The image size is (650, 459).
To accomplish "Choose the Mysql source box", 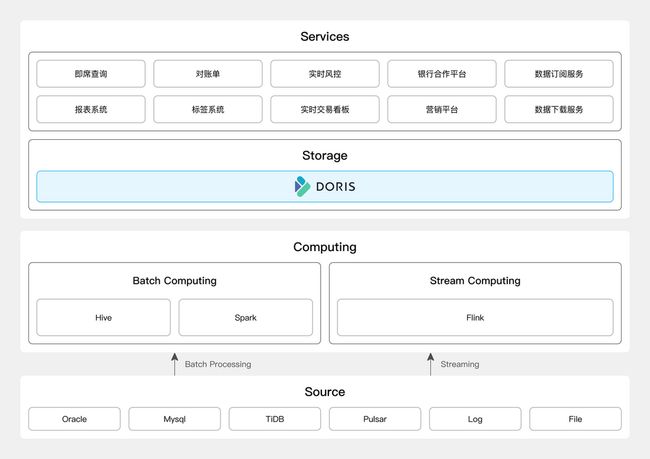I will pyautogui.click(x=175, y=419).
